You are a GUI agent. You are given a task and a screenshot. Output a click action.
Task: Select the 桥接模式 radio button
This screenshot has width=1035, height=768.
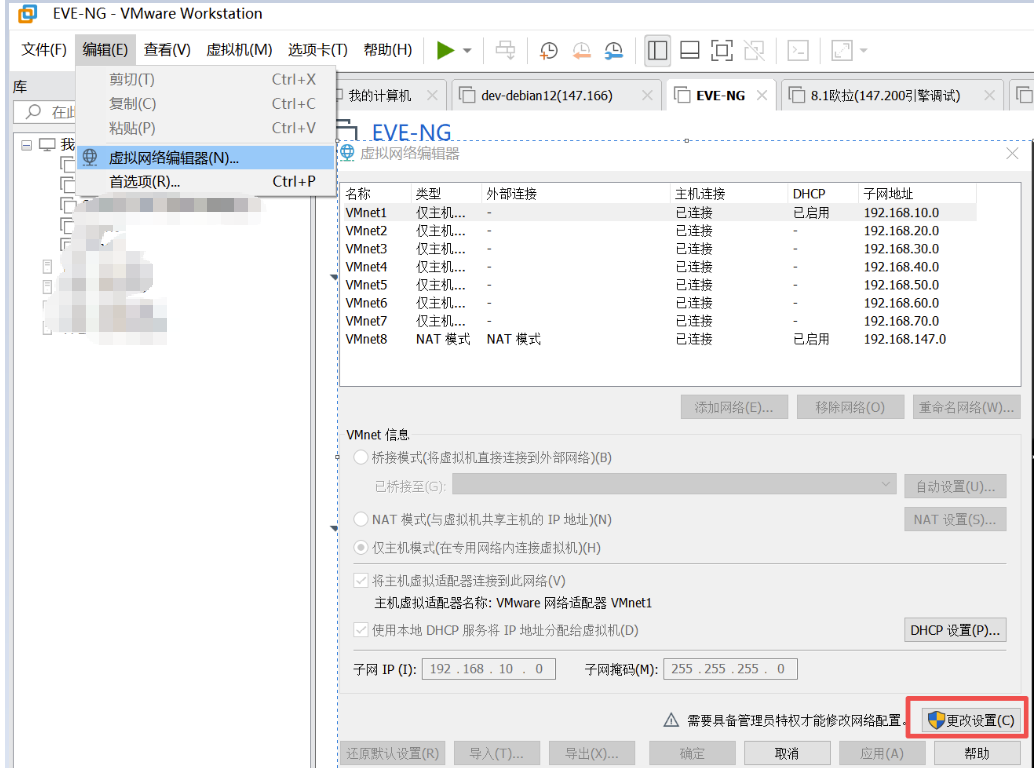(x=360, y=457)
